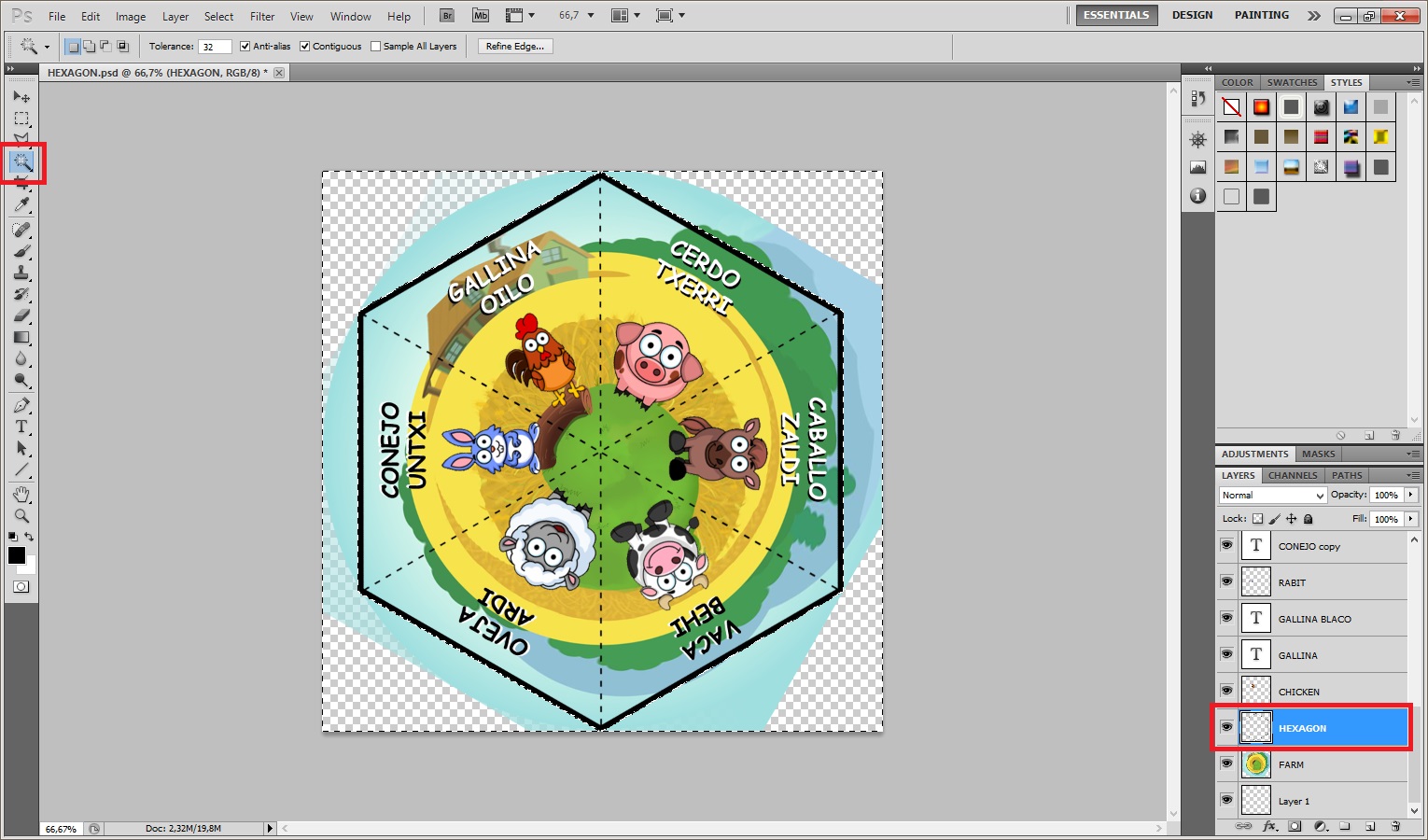This screenshot has height=840, width=1428.
Task: Switch to the Design workspace
Action: pos(1192,16)
